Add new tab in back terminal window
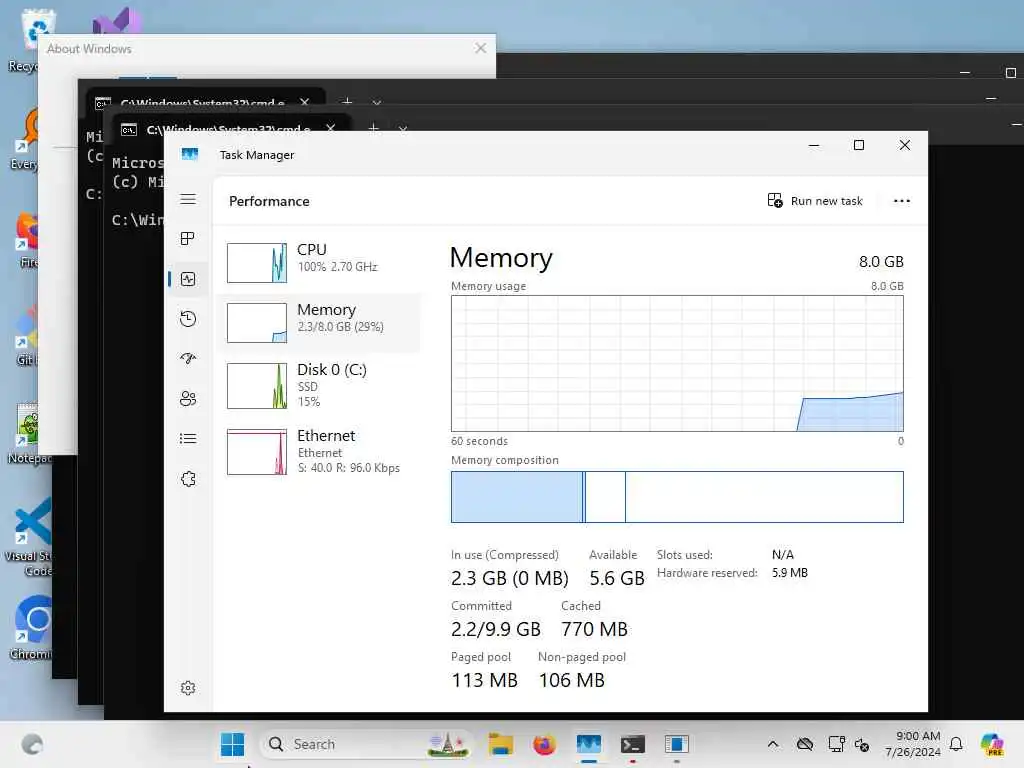Screen dimensions: 1024x768 (347, 102)
